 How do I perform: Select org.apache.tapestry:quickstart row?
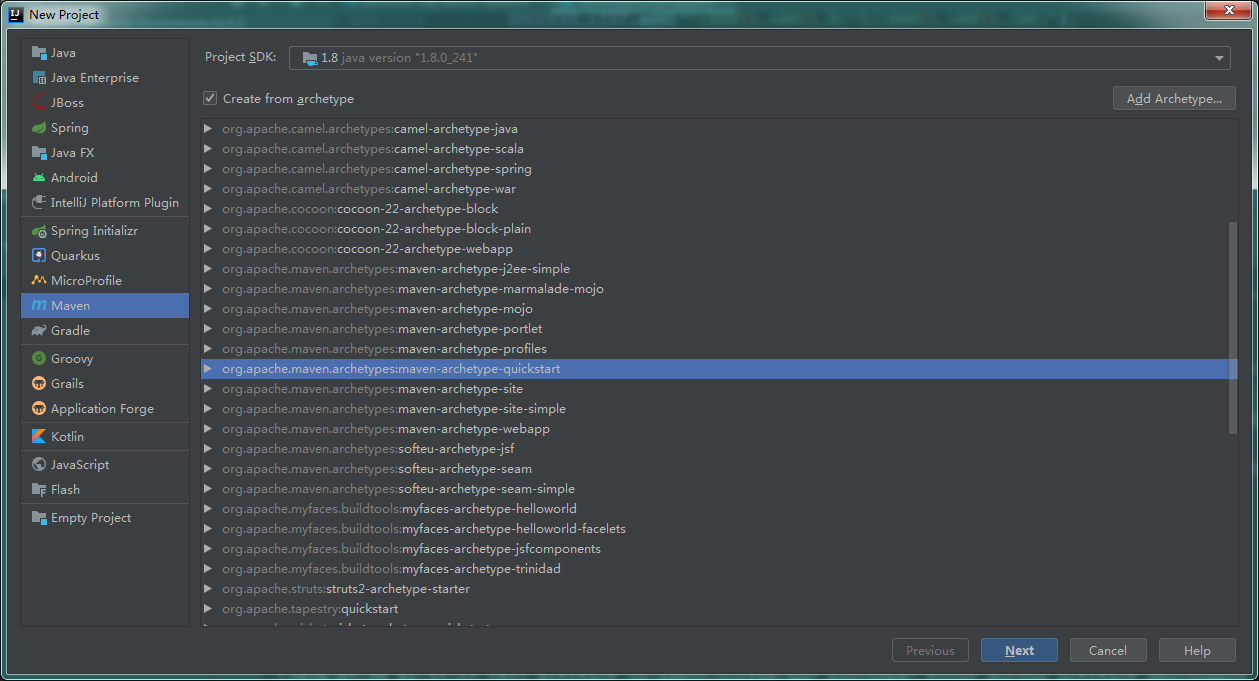719,609
